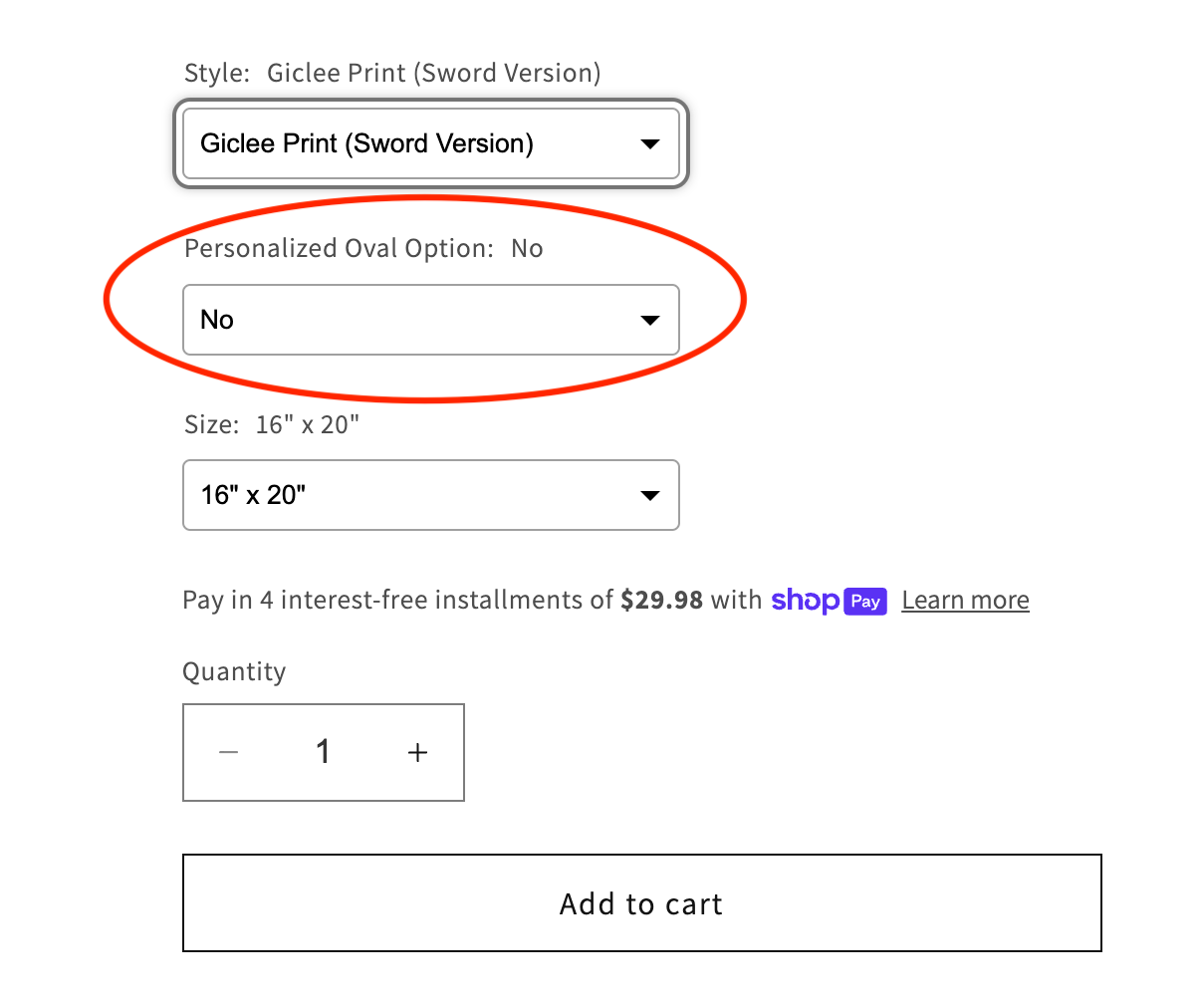Add the item to cart
This screenshot has height=1008, width=1200.
(x=641, y=903)
